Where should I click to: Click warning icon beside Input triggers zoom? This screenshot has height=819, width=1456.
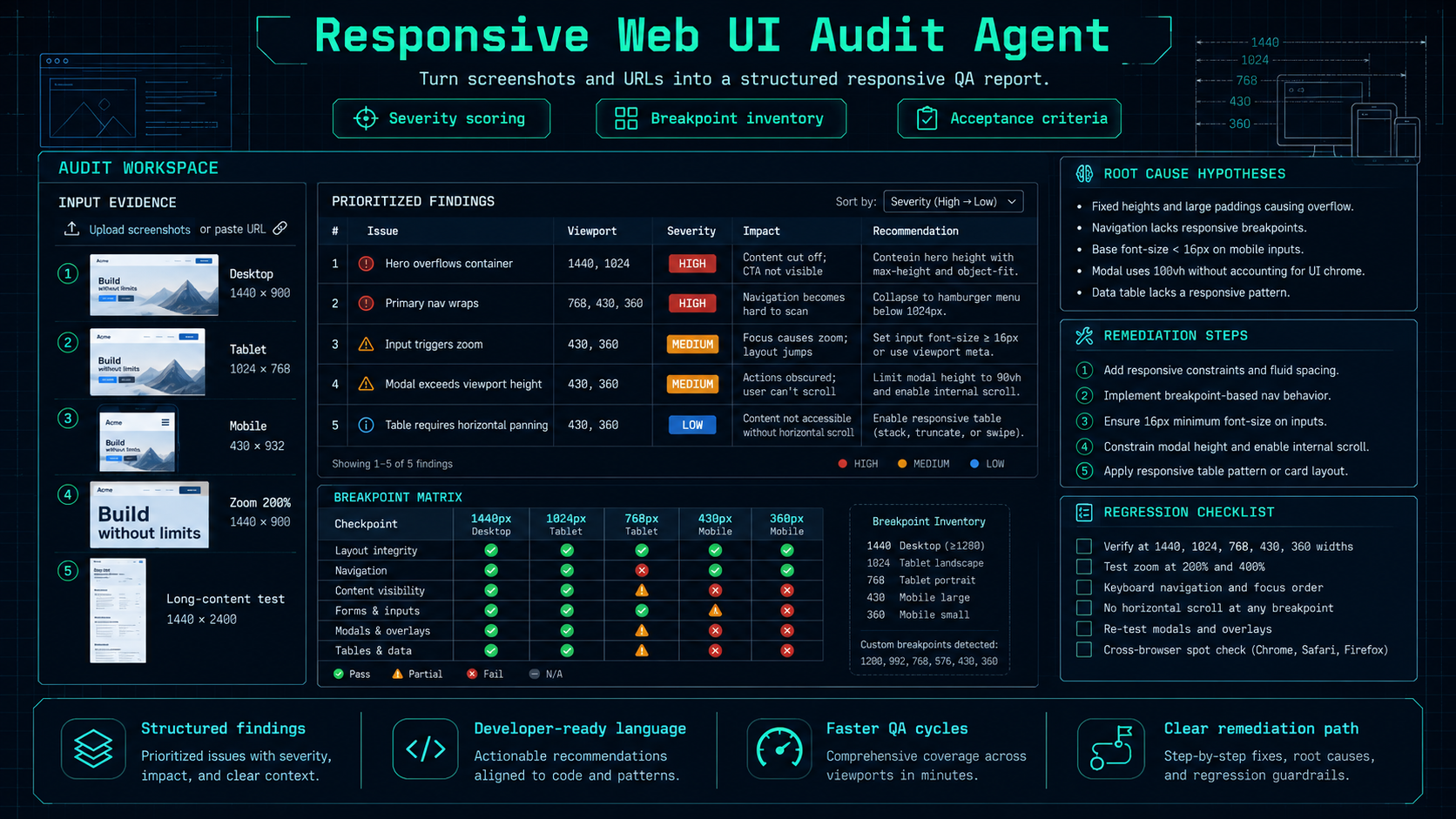pos(366,345)
